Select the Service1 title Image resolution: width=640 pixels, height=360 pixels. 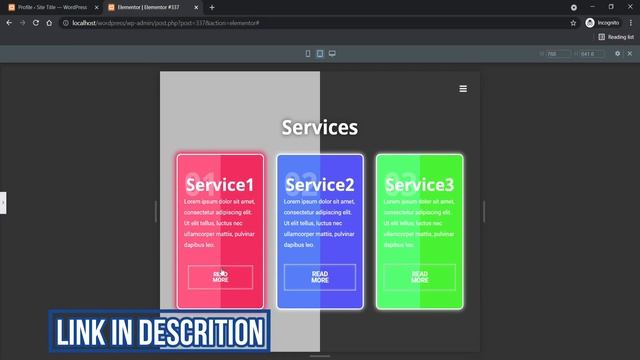(220, 185)
